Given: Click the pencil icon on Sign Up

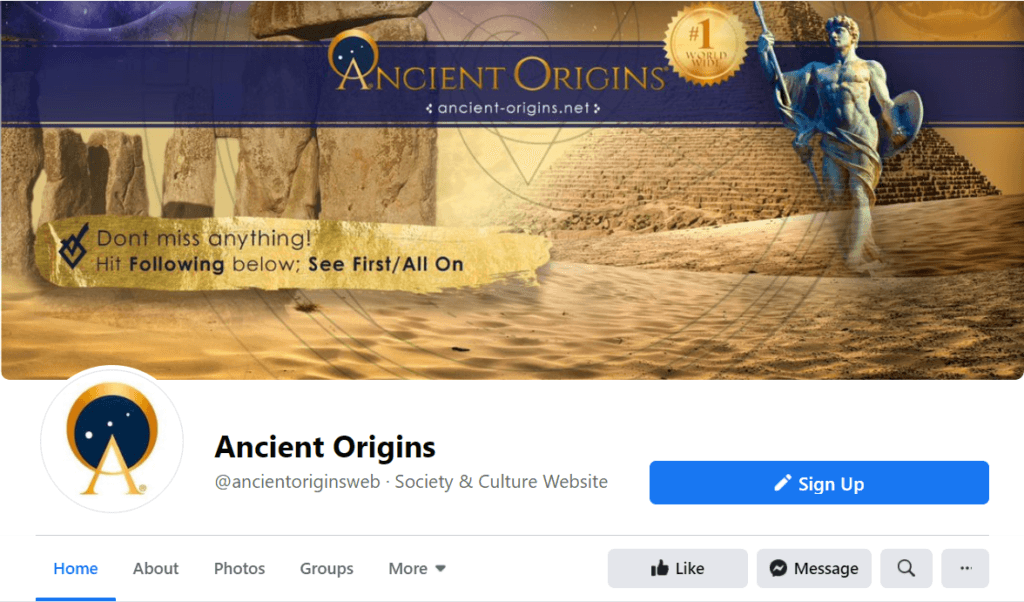Looking at the screenshot, I should pyautogui.click(x=782, y=483).
